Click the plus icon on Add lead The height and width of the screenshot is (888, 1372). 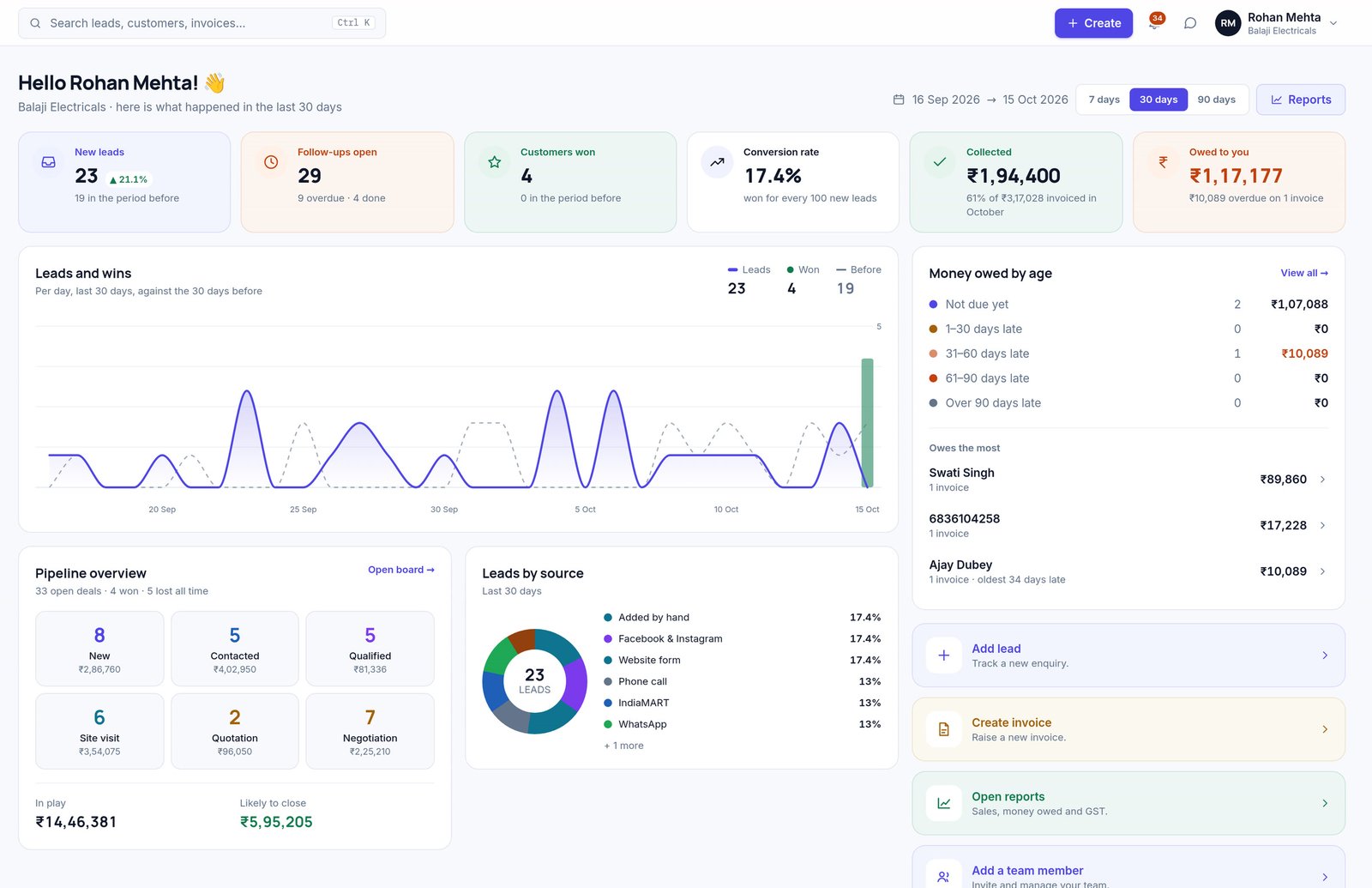coord(943,655)
